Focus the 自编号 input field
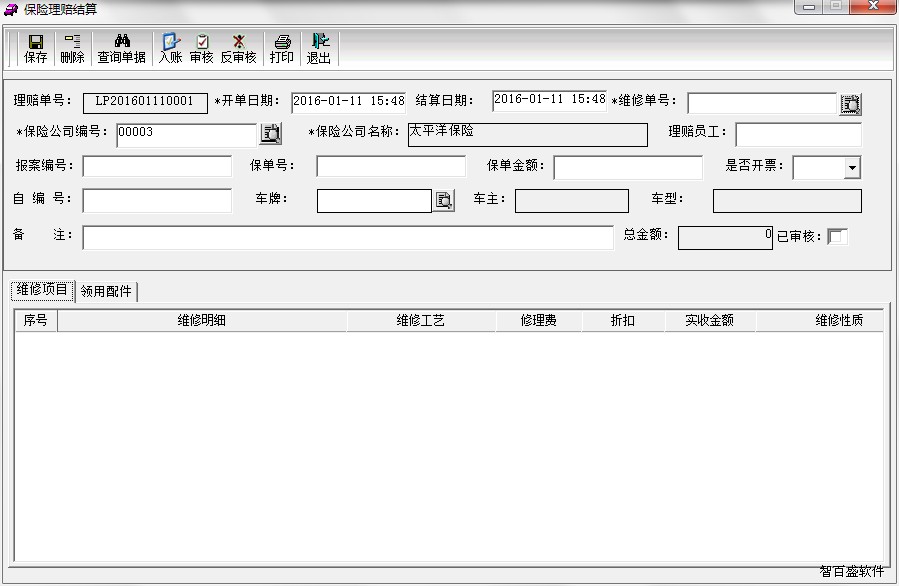The image size is (899, 586). 157,201
